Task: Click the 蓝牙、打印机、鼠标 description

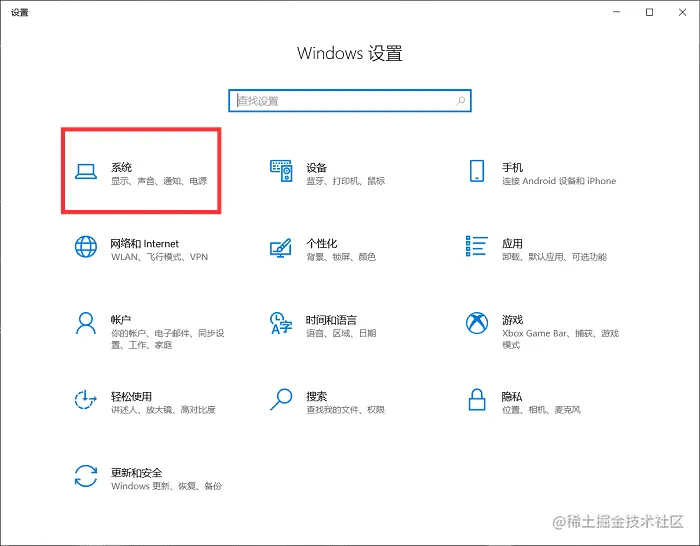Action: [345, 181]
